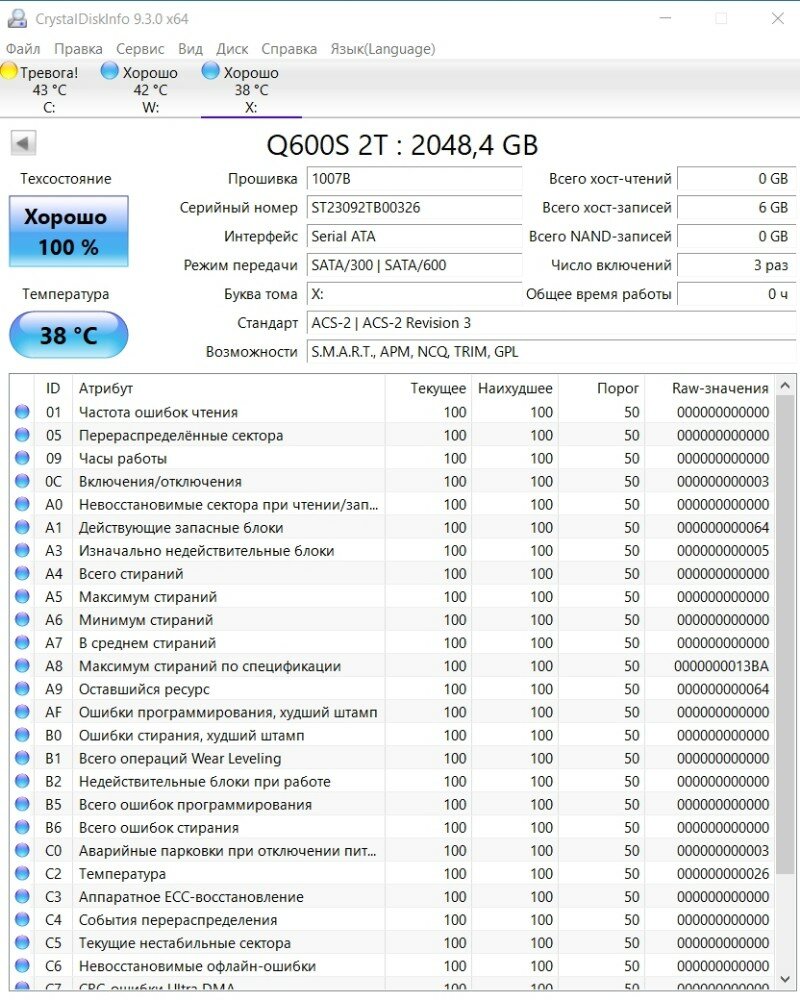Click the Атрибут column header
Viewport: 800px width, 1000px height.
point(229,388)
